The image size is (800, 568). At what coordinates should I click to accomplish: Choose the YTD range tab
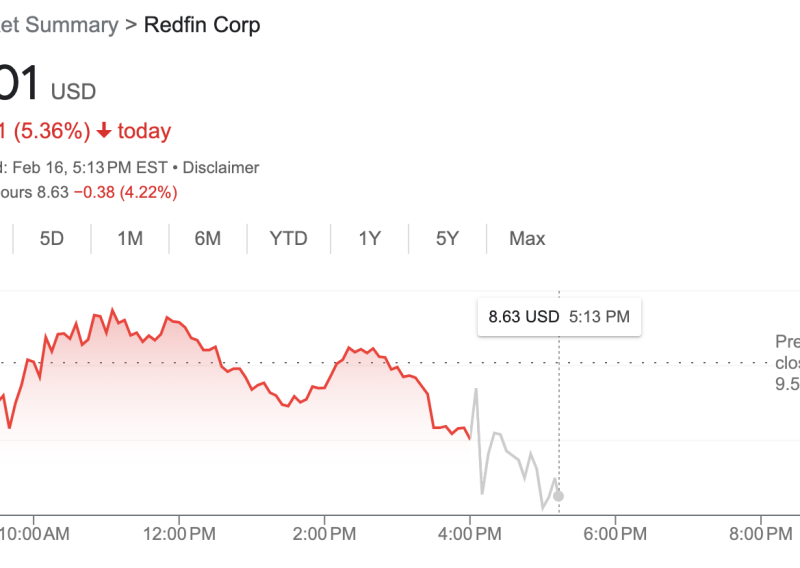pos(288,239)
